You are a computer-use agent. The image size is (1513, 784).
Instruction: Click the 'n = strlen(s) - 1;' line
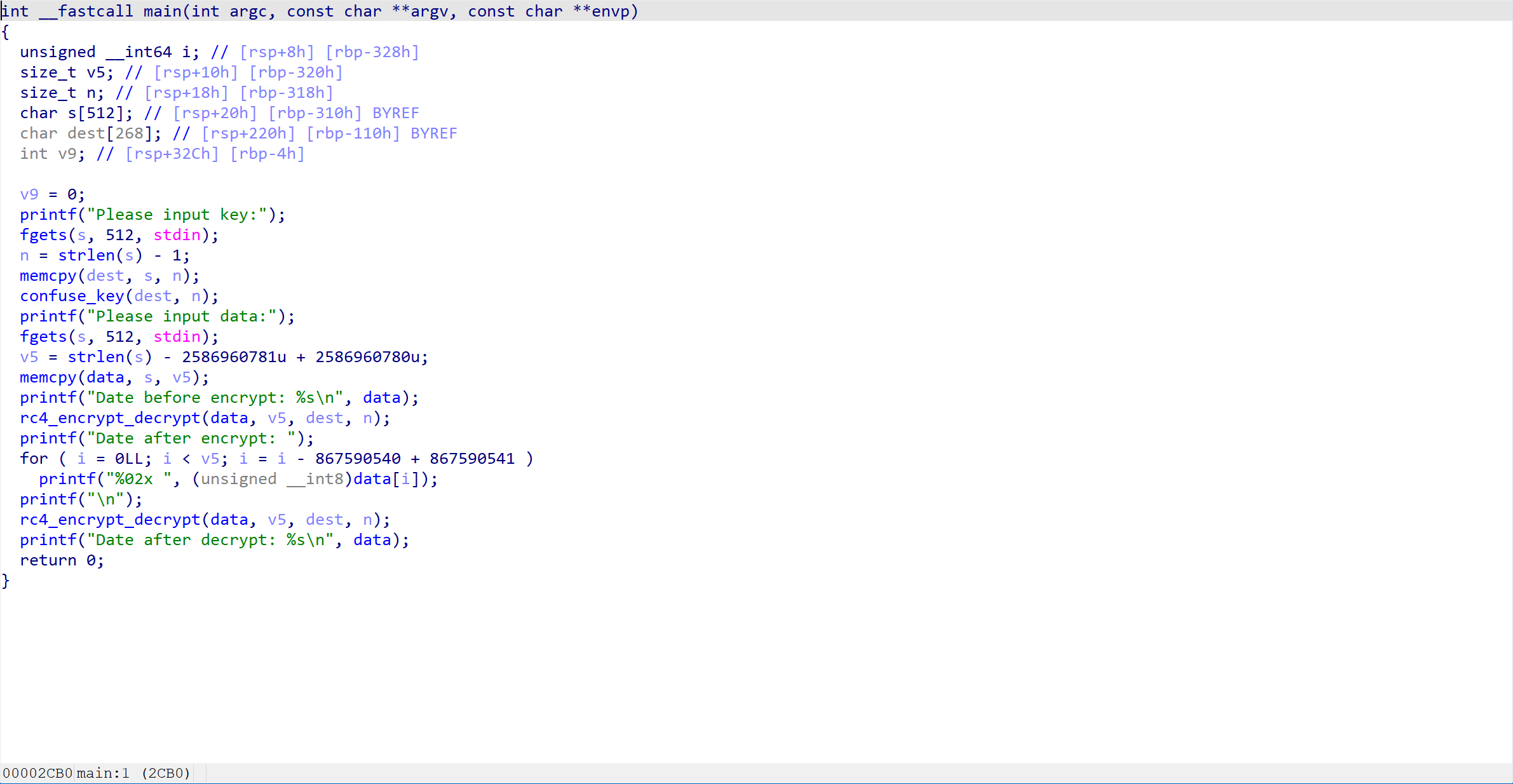coord(105,255)
